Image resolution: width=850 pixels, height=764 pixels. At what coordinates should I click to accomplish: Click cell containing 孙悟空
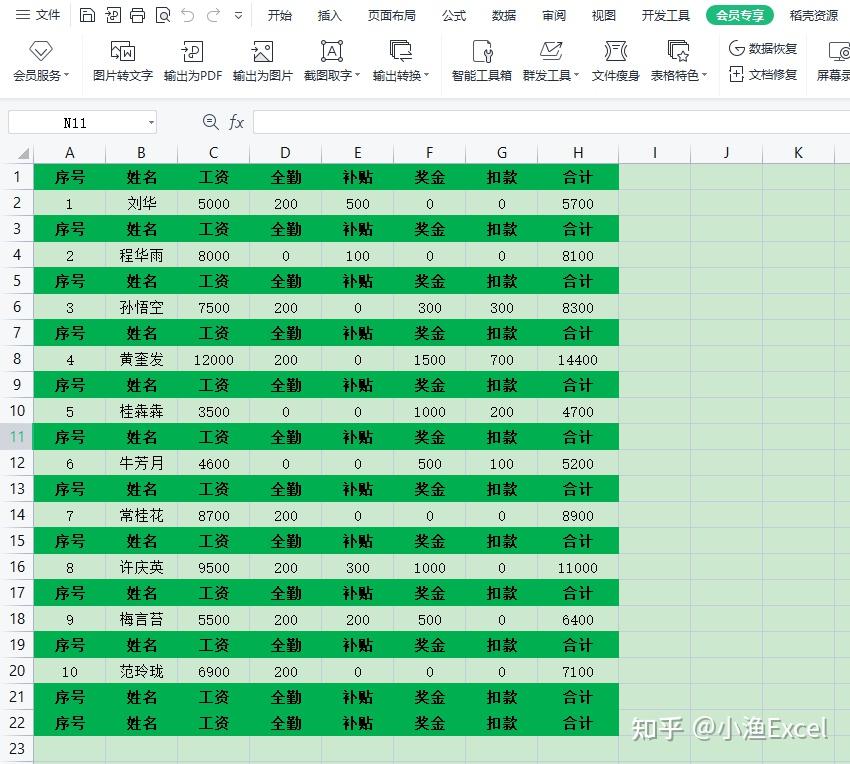point(141,307)
